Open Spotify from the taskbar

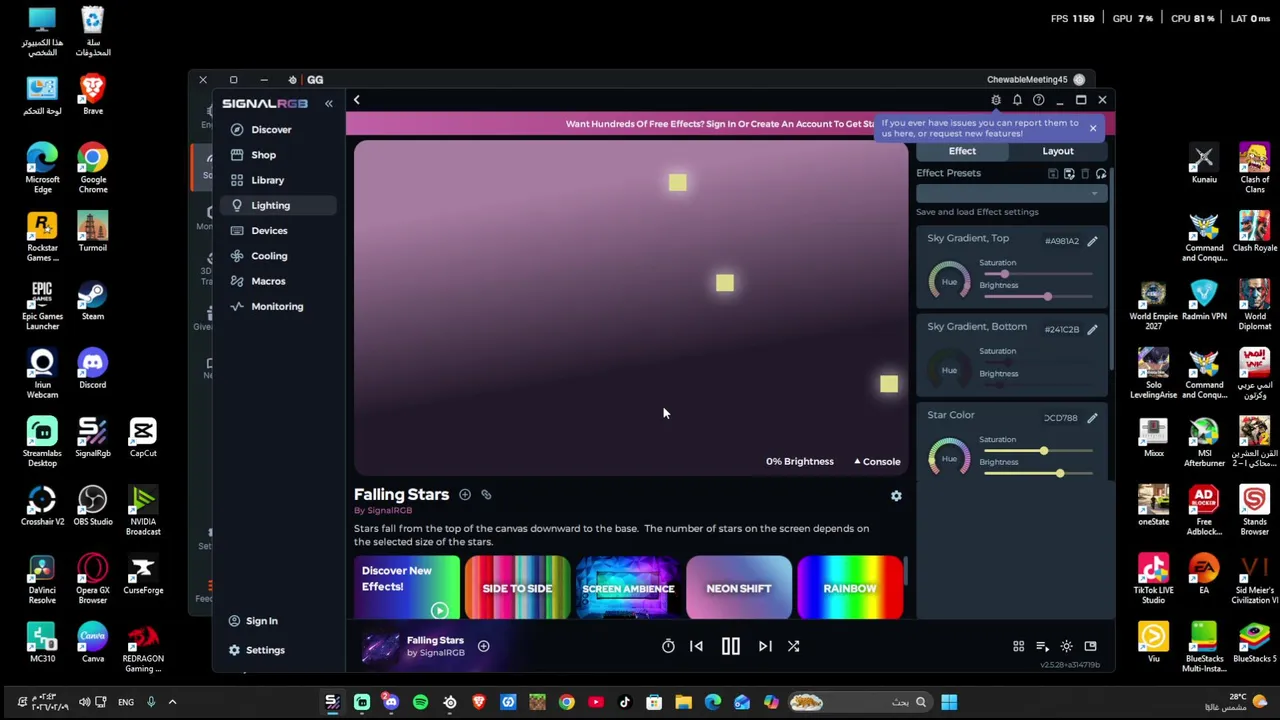(x=420, y=702)
